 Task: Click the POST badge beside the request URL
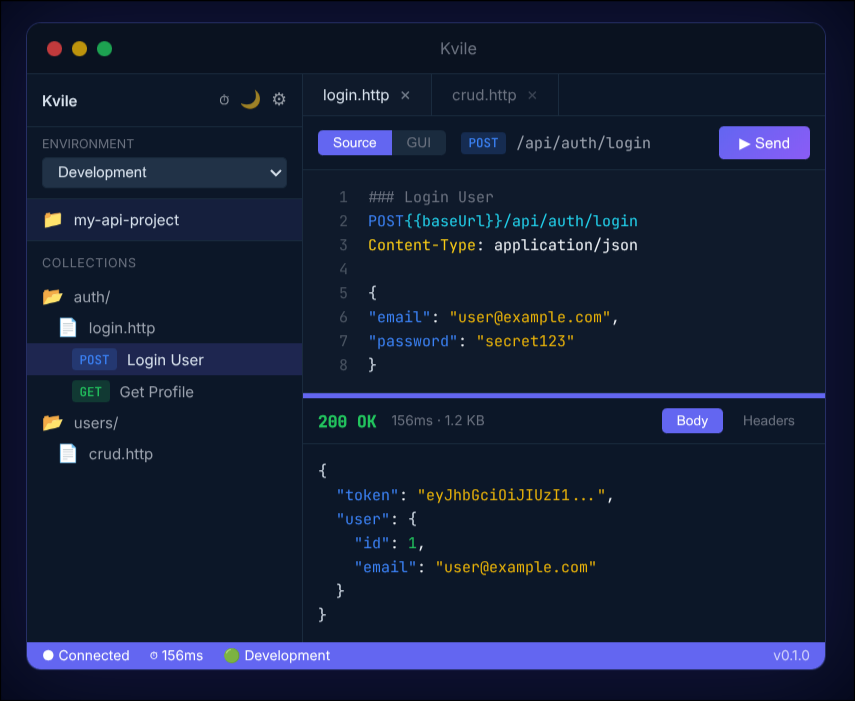[x=483, y=143]
